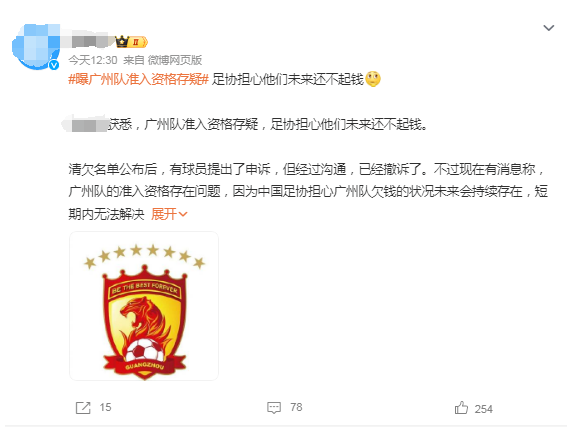Click the blue verified V badge

54,65
